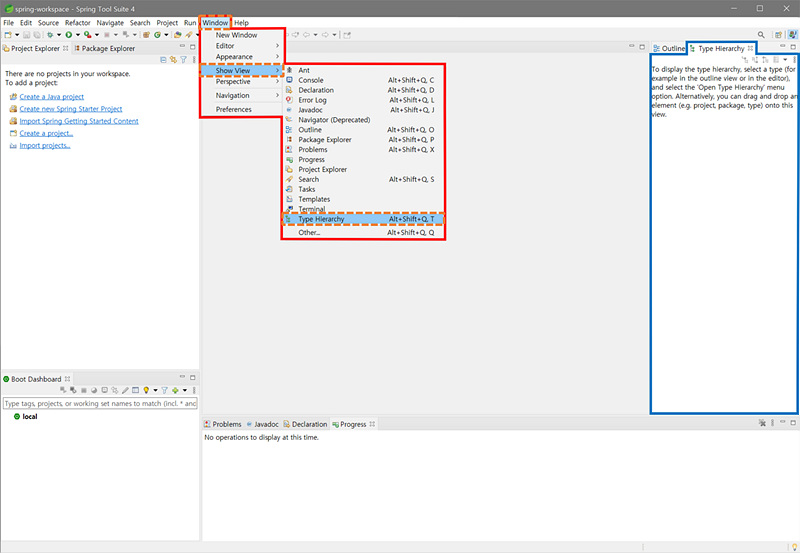This screenshot has height=553, width=800.
Task: Open the New wizard dropdown arrow
Action: pyautogui.click(x=17, y=35)
